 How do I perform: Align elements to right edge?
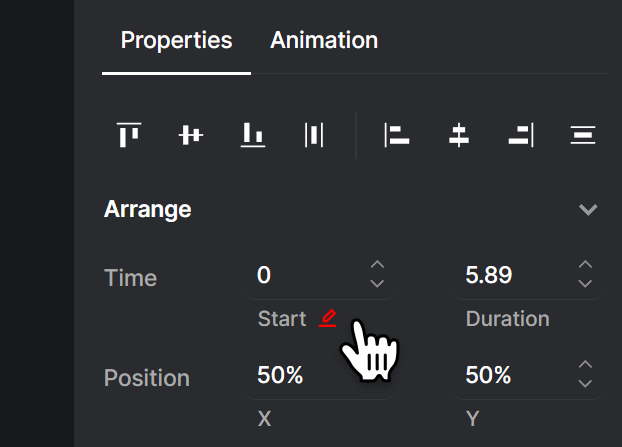coord(521,135)
